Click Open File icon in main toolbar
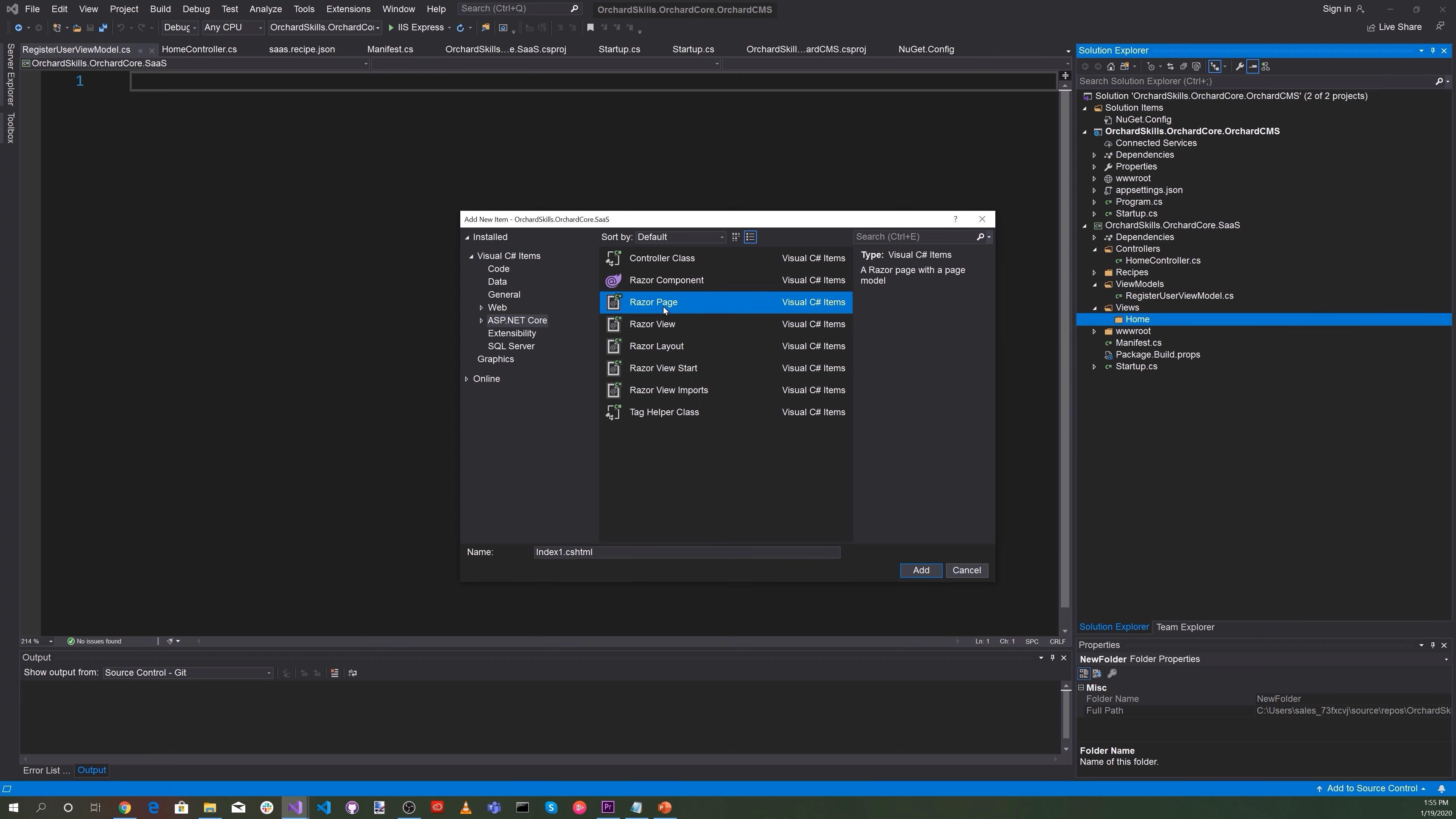1456x819 pixels. tap(77, 28)
